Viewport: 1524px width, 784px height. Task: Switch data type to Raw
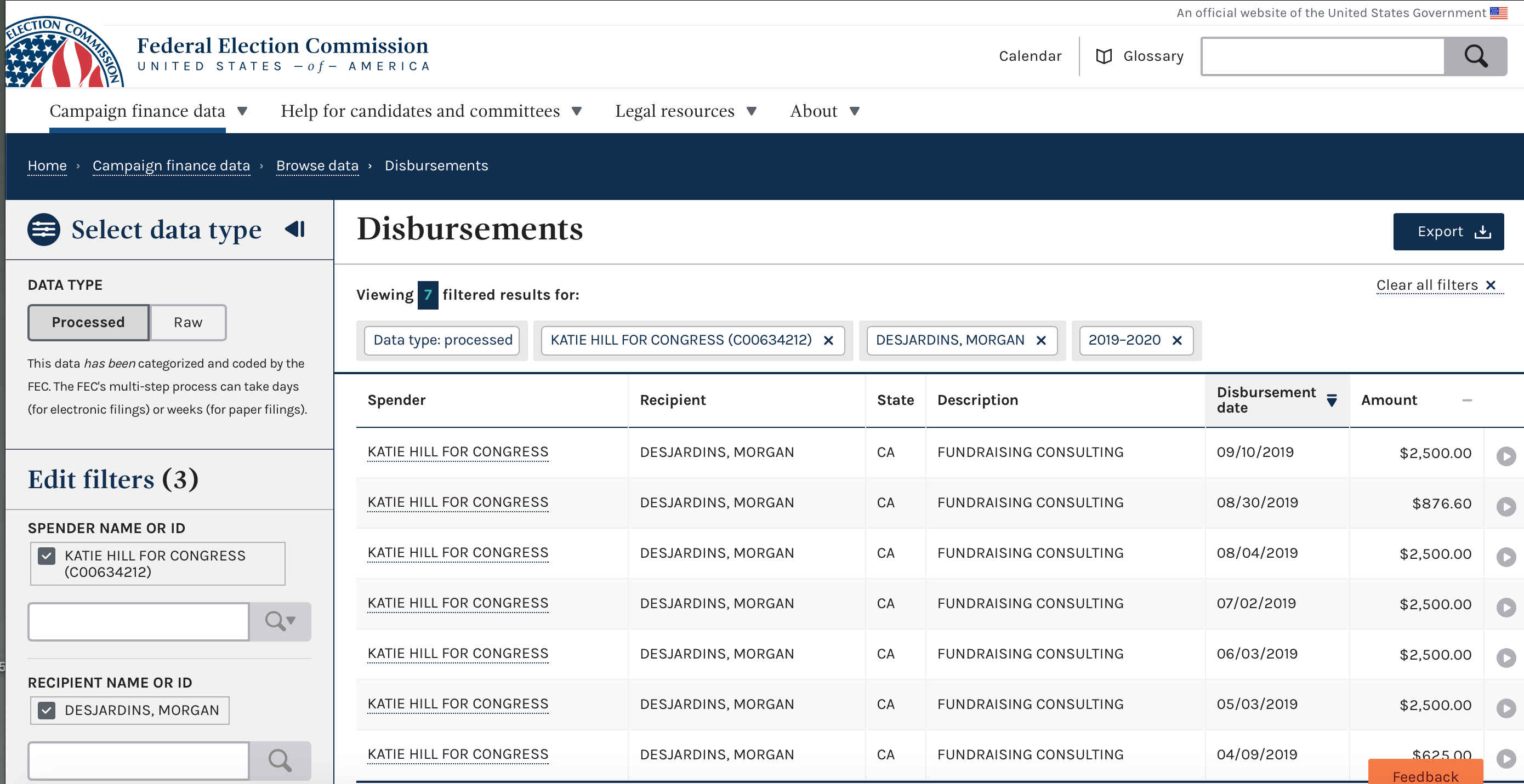point(187,323)
